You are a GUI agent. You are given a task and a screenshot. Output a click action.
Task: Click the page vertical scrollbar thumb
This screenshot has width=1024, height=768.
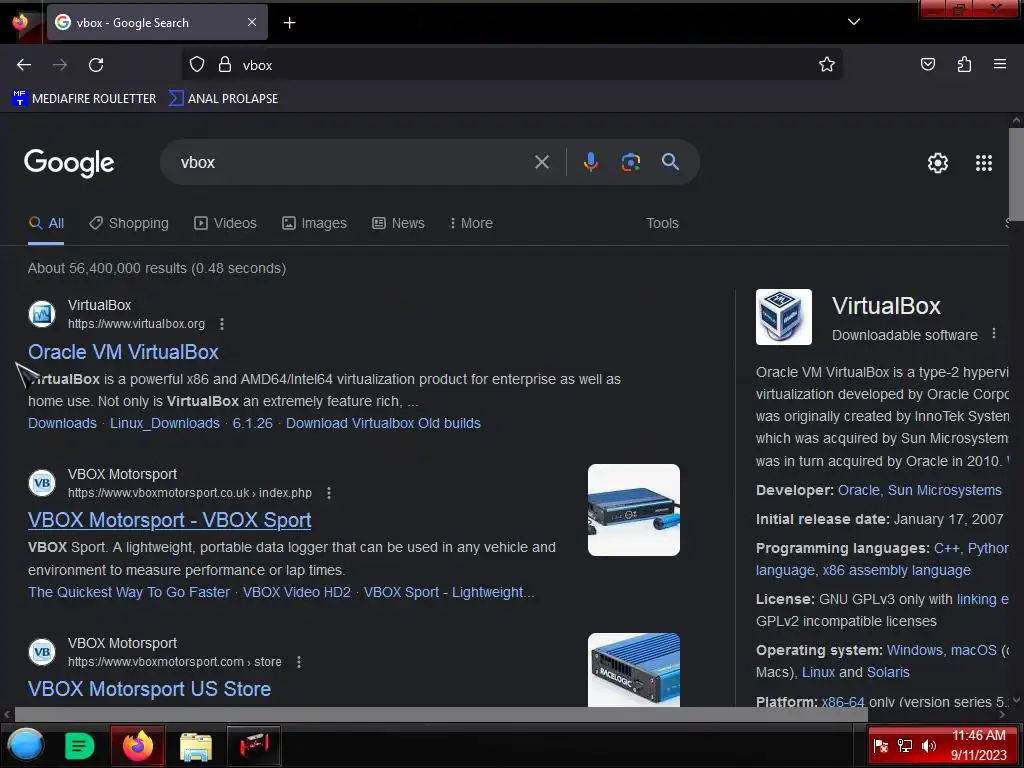[1016, 174]
